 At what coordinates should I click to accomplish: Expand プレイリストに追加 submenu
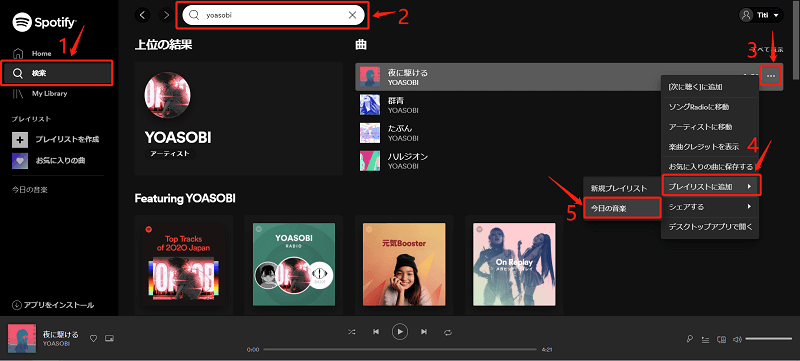coord(711,187)
